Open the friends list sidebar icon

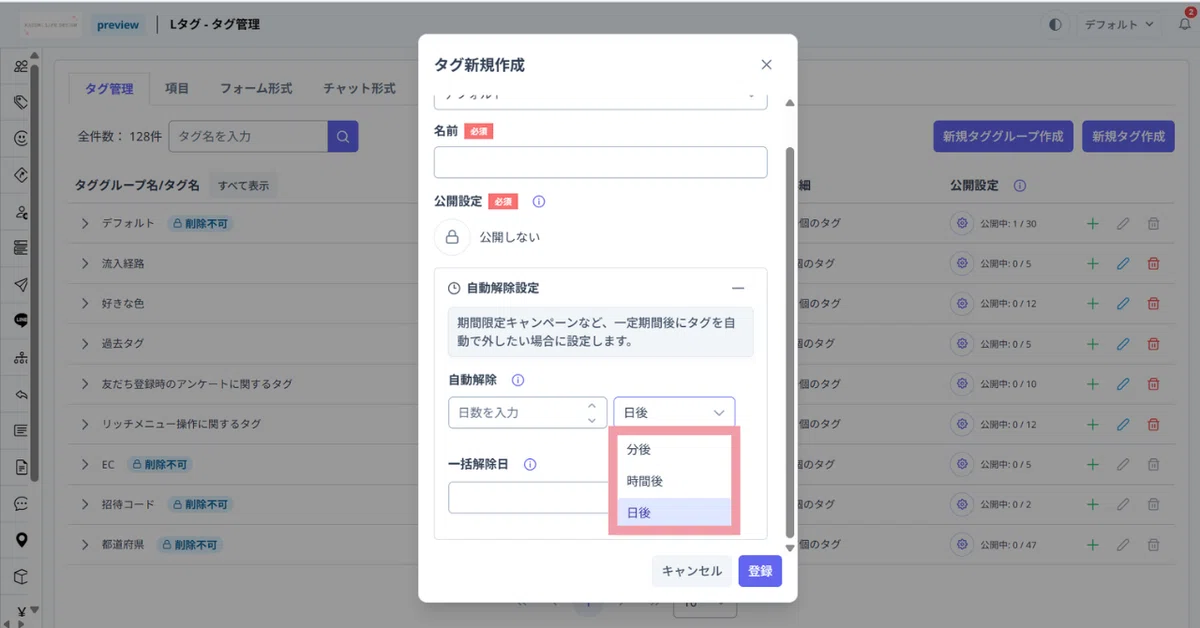coord(21,66)
